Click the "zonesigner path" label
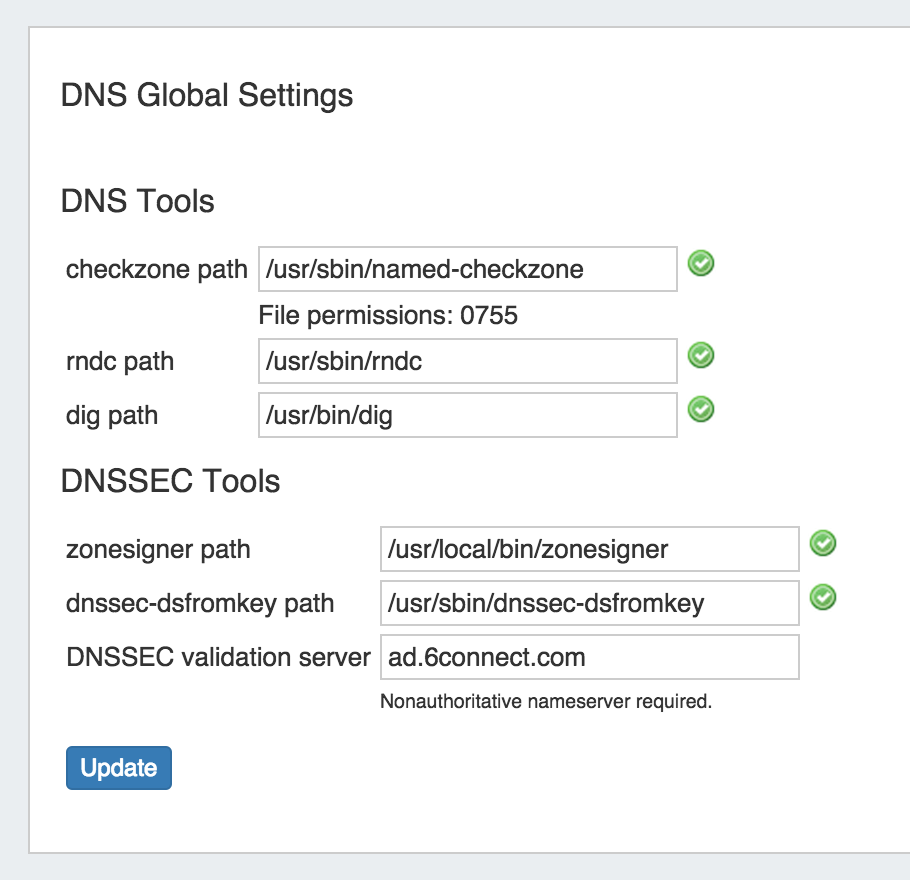 coord(158,549)
